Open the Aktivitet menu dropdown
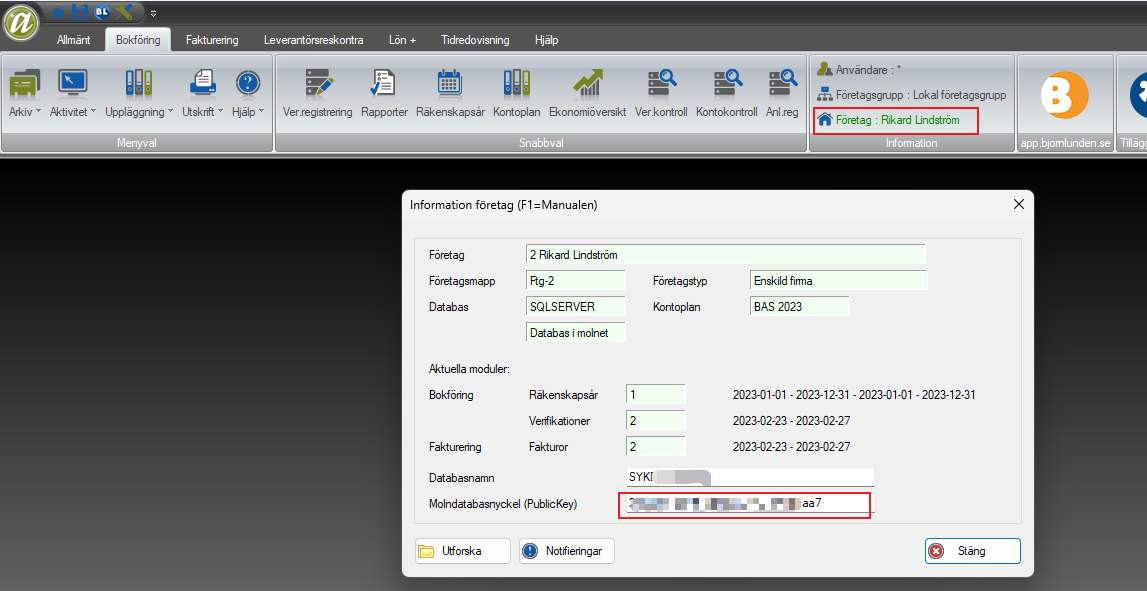 click(72, 93)
